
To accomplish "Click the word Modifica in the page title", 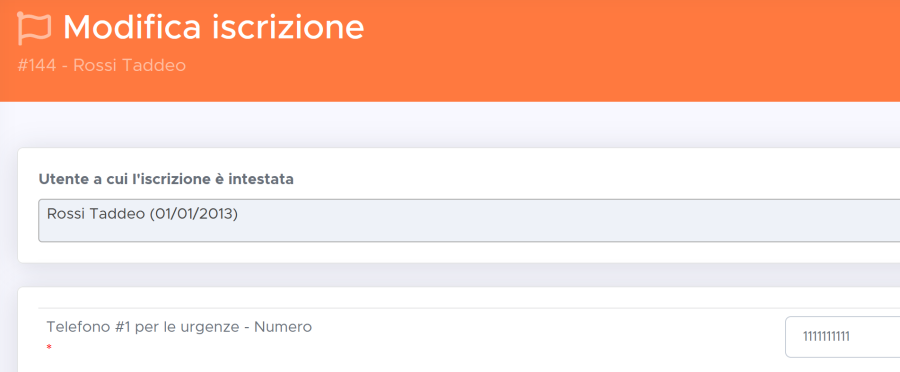I will tap(132, 27).
